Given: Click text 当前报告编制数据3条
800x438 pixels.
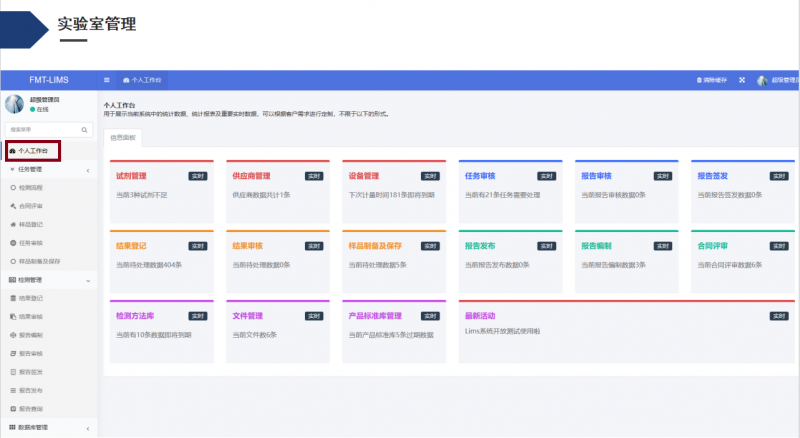Looking at the screenshot, I should pyautogui.click(x=614, y=265).
